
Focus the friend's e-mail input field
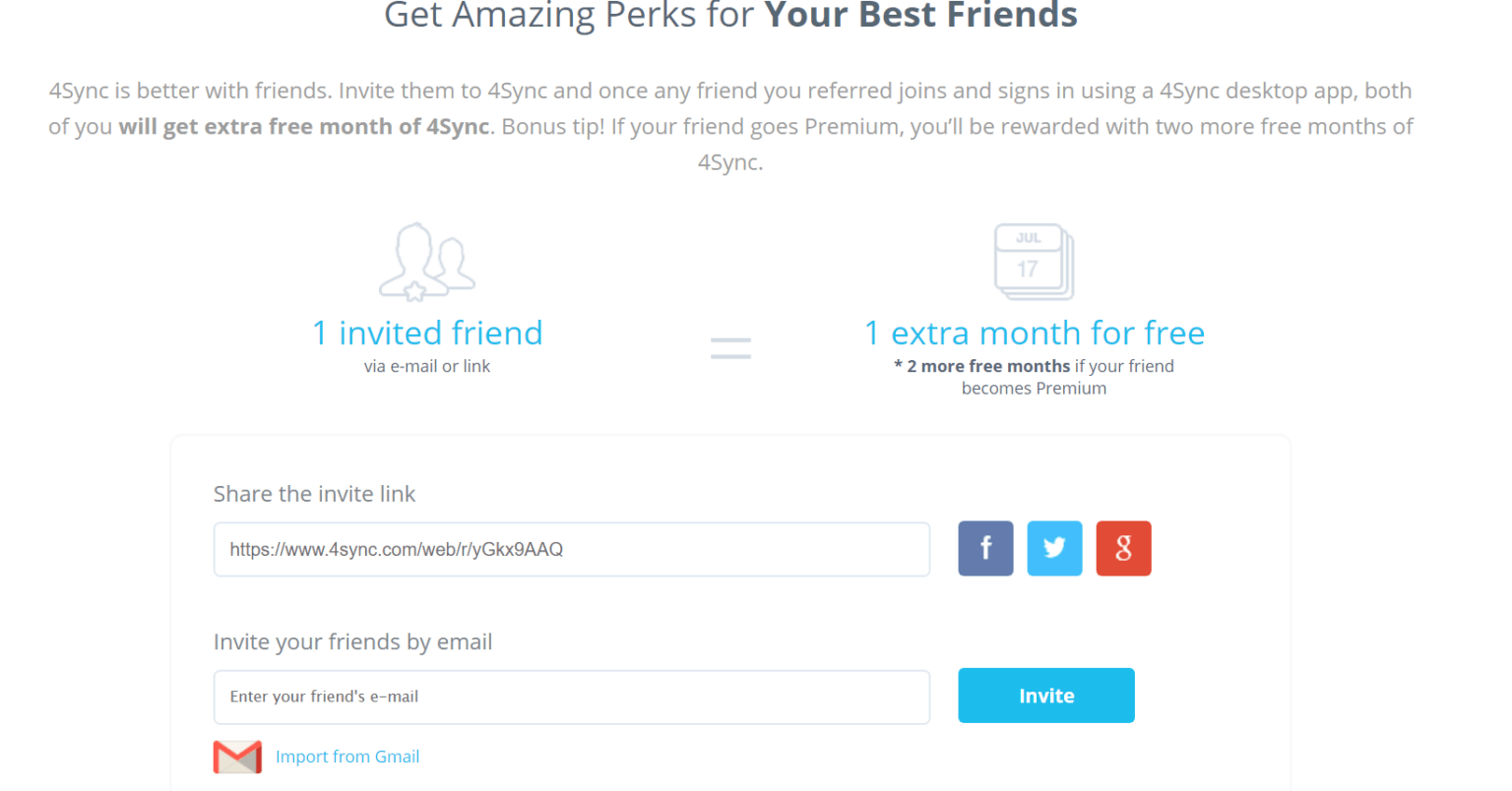pos(572,697)
